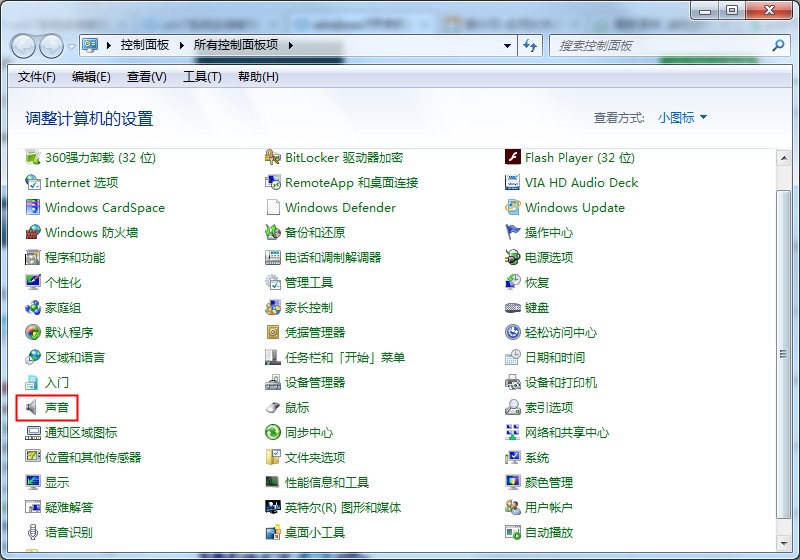Open the 设备管理器 link
Viewport: 800px width, 560px height.
tap(315, 382)
